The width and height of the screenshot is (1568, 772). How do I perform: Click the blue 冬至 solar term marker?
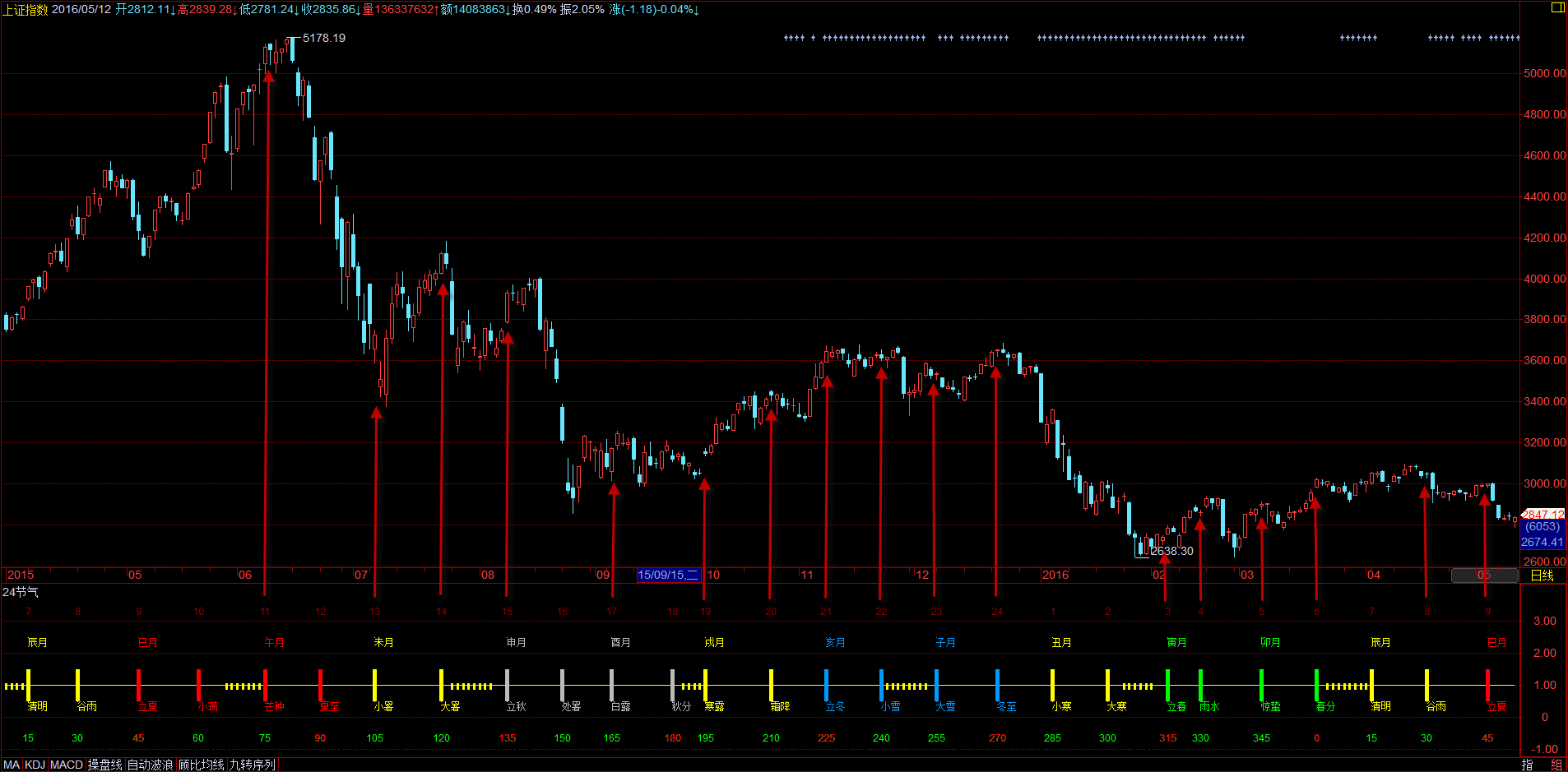click(x=997, y=684)
